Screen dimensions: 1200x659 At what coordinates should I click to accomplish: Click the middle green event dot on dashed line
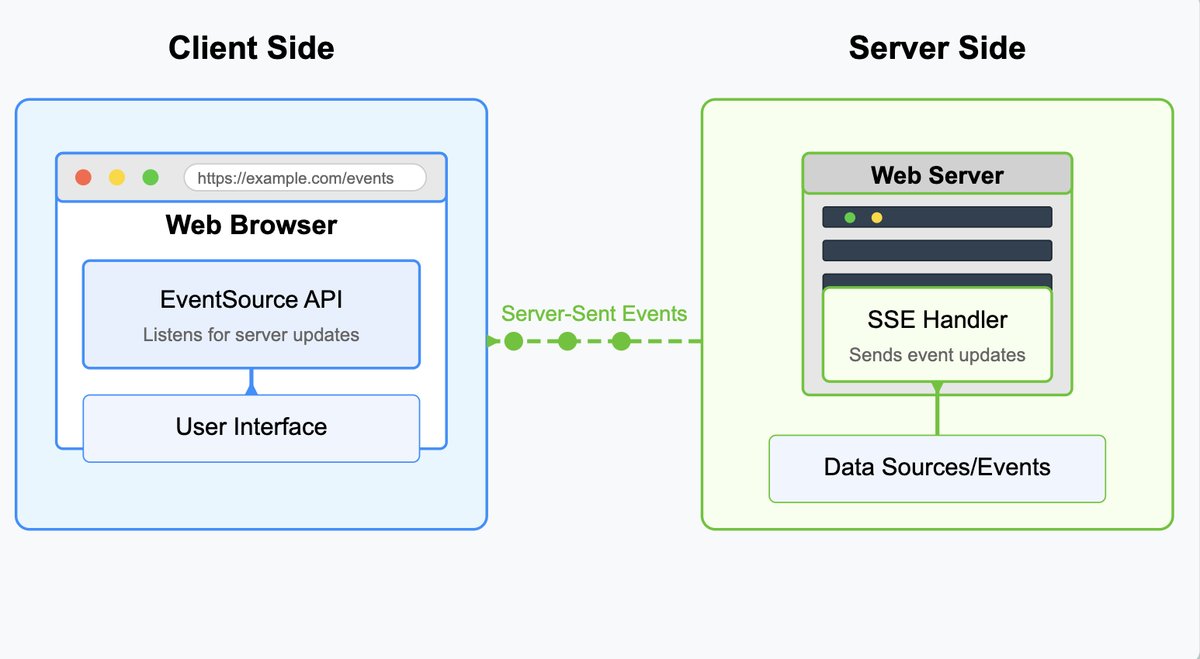(x=567, y=341)
